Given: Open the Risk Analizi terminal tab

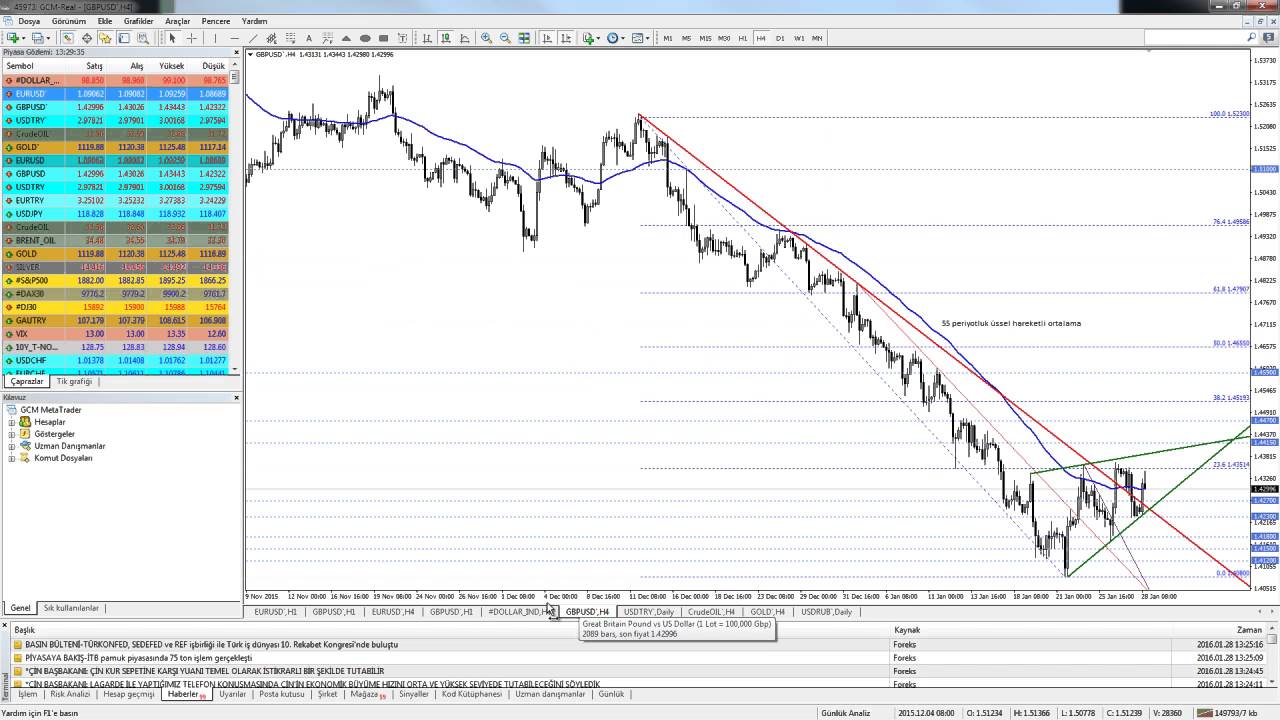Looking at the screenshot, I should [x=70, y=694].
